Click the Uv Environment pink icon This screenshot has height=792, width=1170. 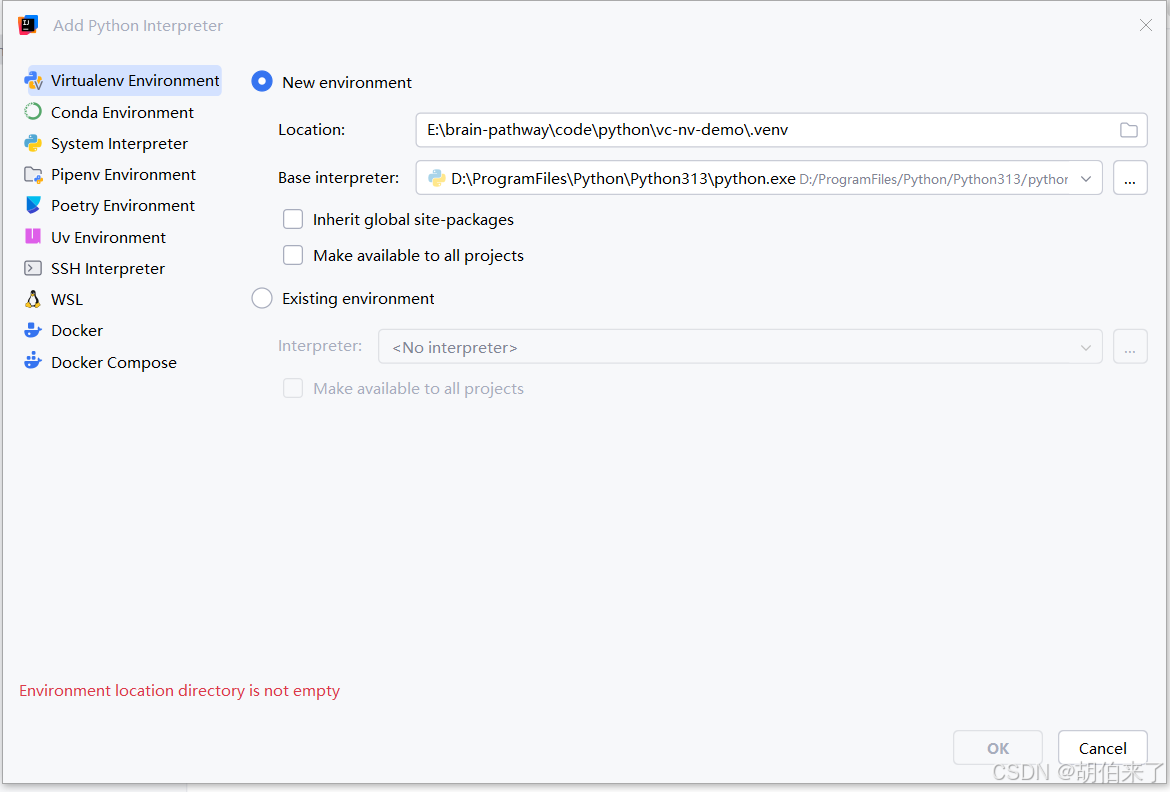pos(33,237)
